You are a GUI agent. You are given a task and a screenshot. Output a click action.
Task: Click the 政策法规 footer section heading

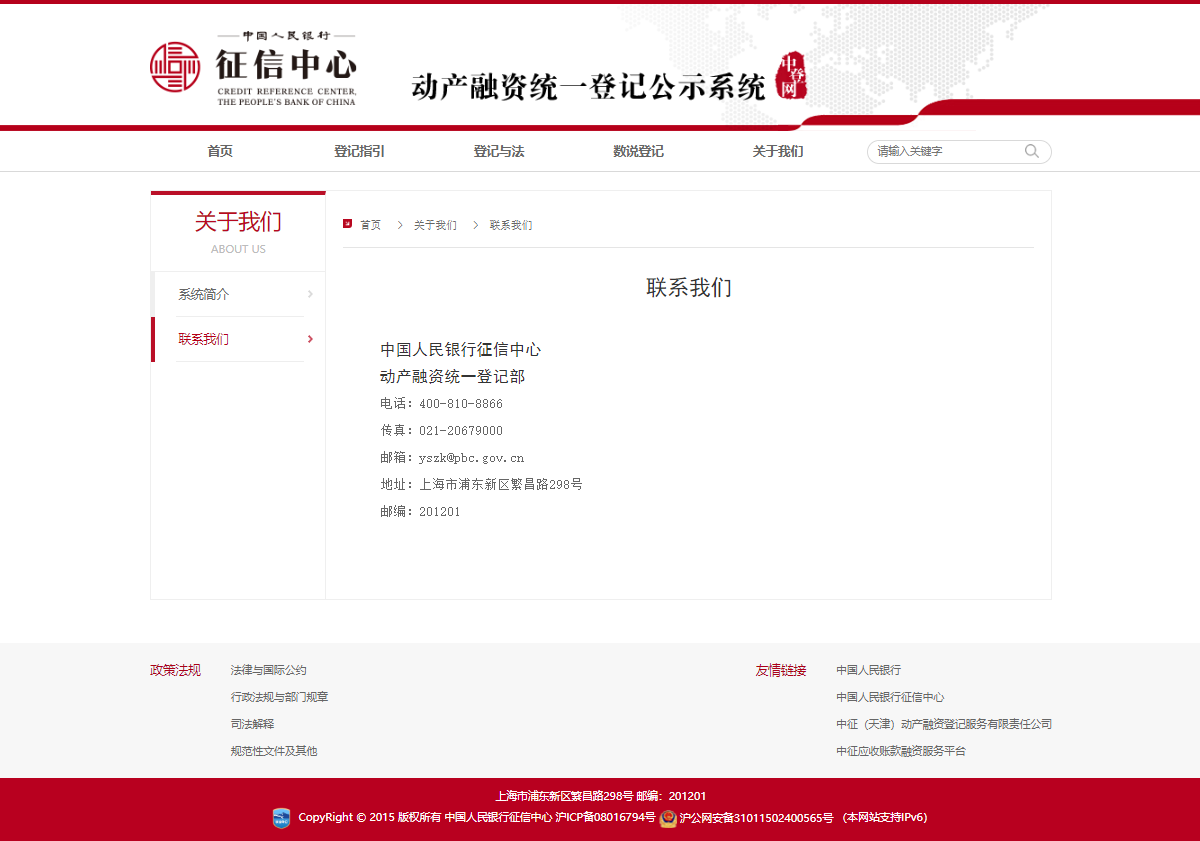pyautogui.click(x=175, y=670)
